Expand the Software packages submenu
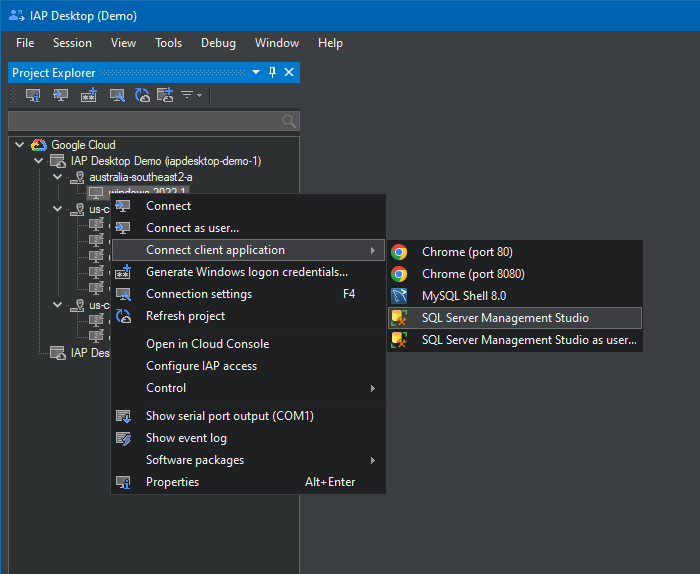The image size is (700, 574). click(248, 460)
